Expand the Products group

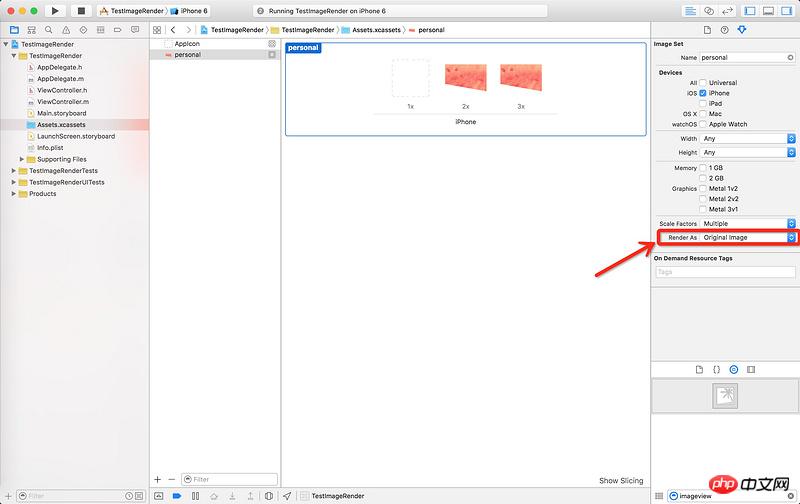tap(14, 194)
